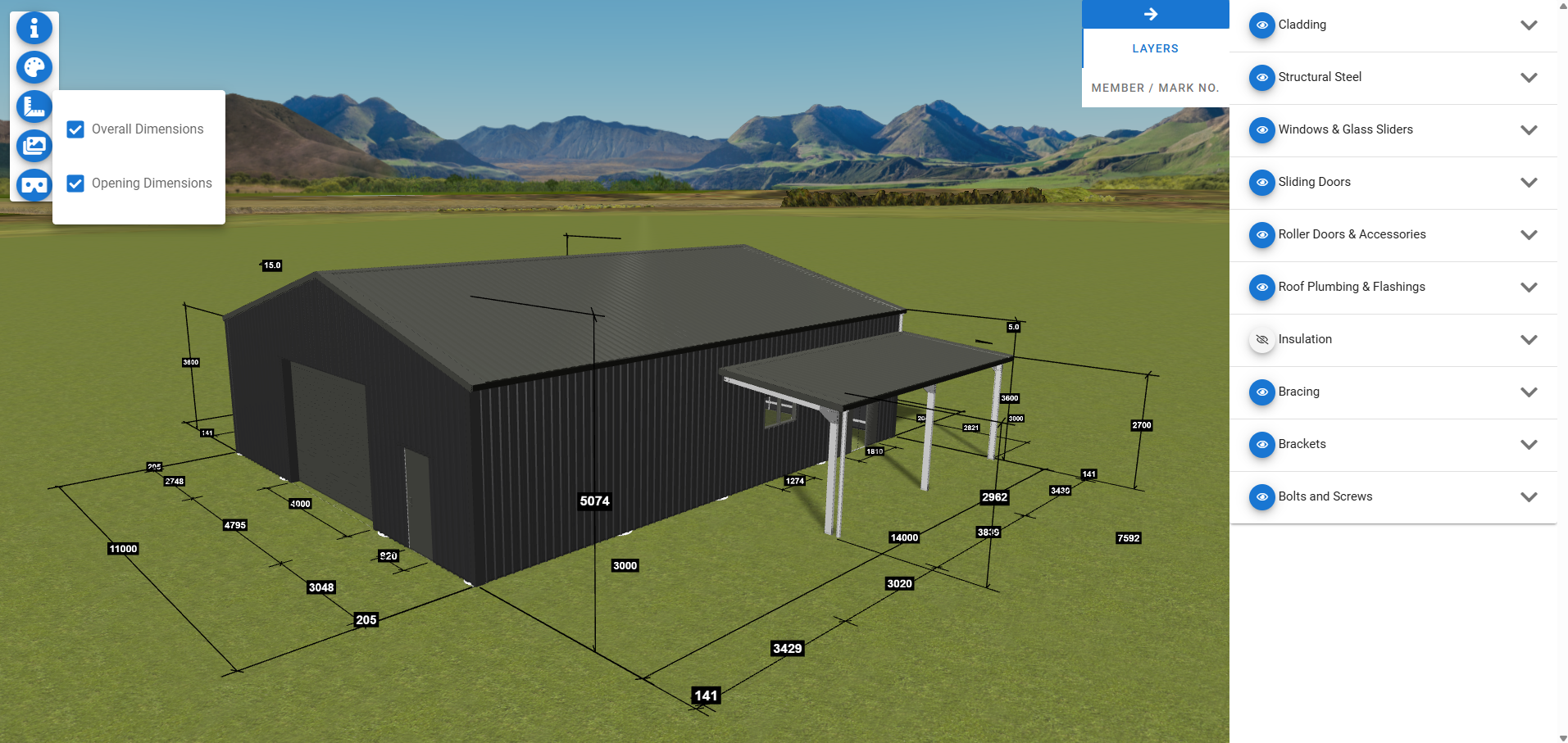Screen dimensions: 1568x743
Task: Open the image gallery icon
Action: coord(34,146)
